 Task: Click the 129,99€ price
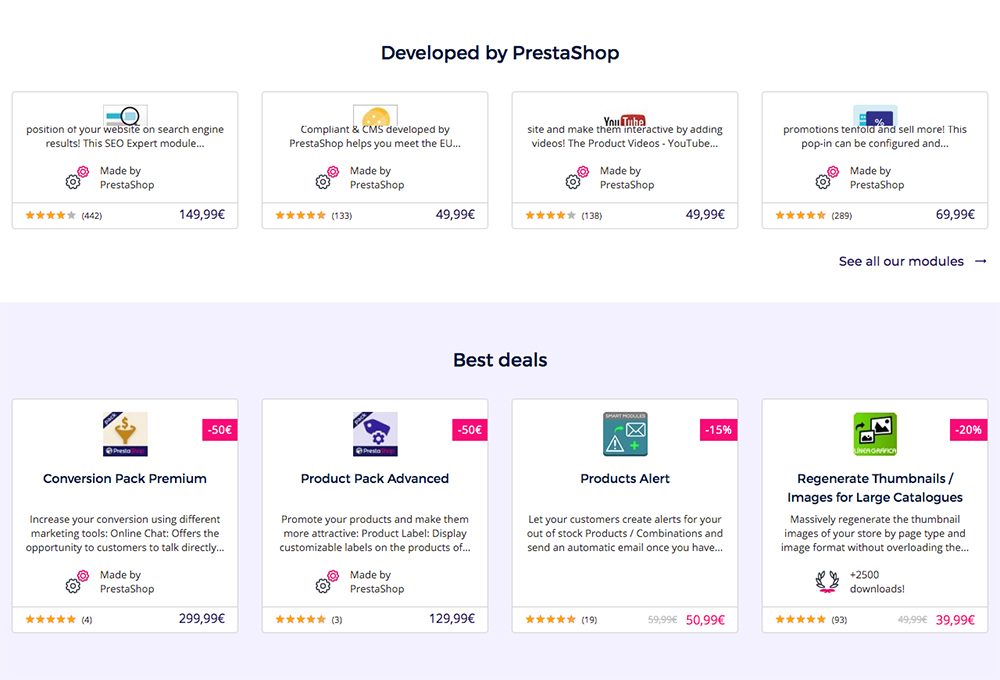(x=452, y=618)
